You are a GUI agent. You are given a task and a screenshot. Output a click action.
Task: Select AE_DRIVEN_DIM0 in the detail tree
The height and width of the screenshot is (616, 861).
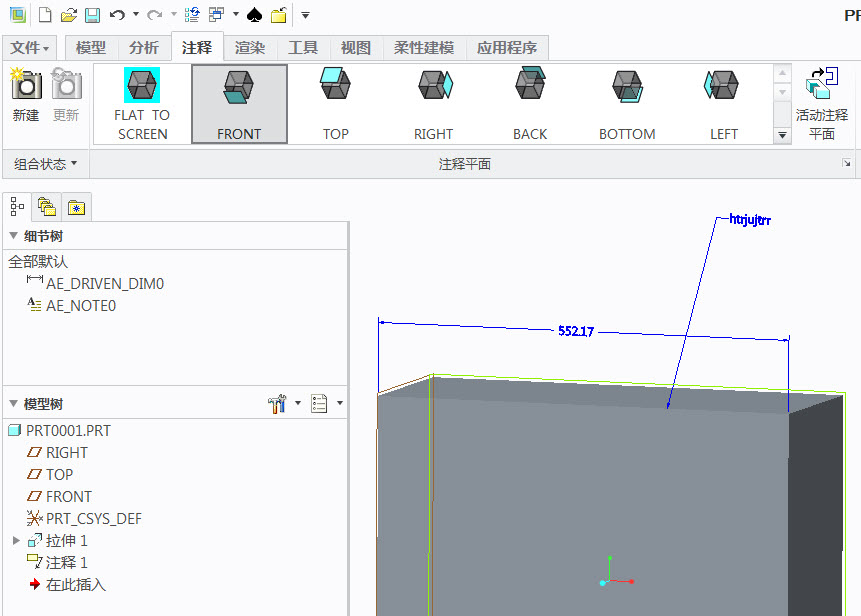point(95,283)
